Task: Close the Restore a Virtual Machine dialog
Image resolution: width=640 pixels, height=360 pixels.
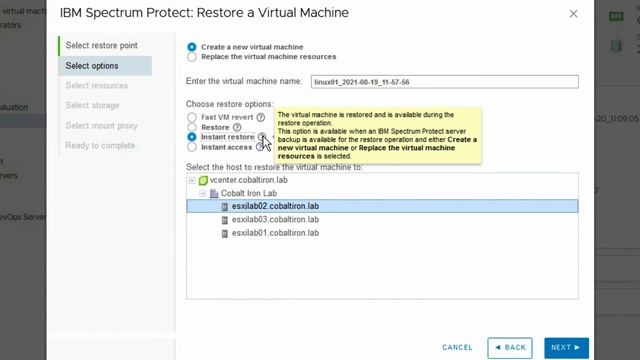Action: (x=573, y=14)
